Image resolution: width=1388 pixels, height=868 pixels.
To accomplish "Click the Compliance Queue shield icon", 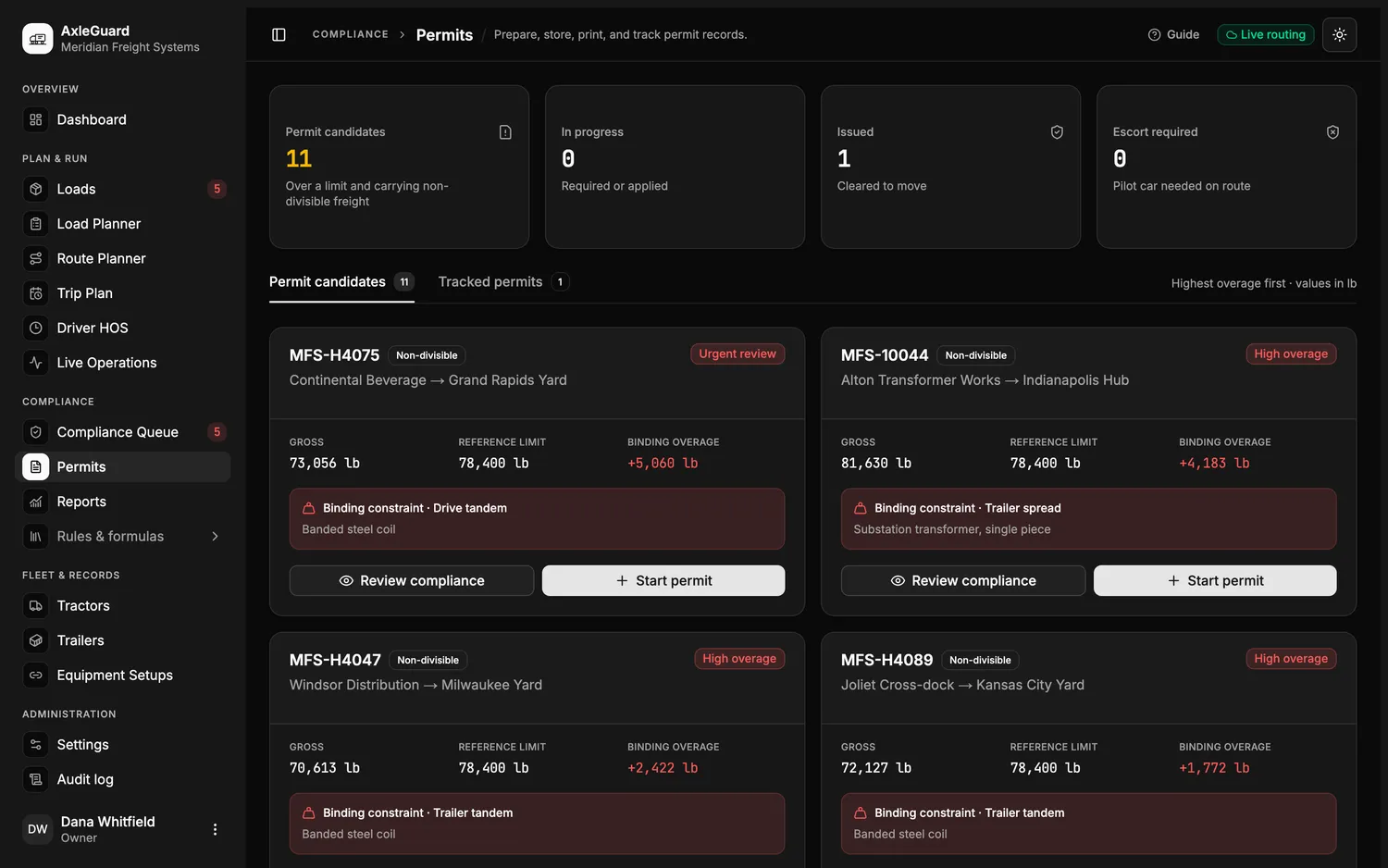I will (x=36, y=432).
